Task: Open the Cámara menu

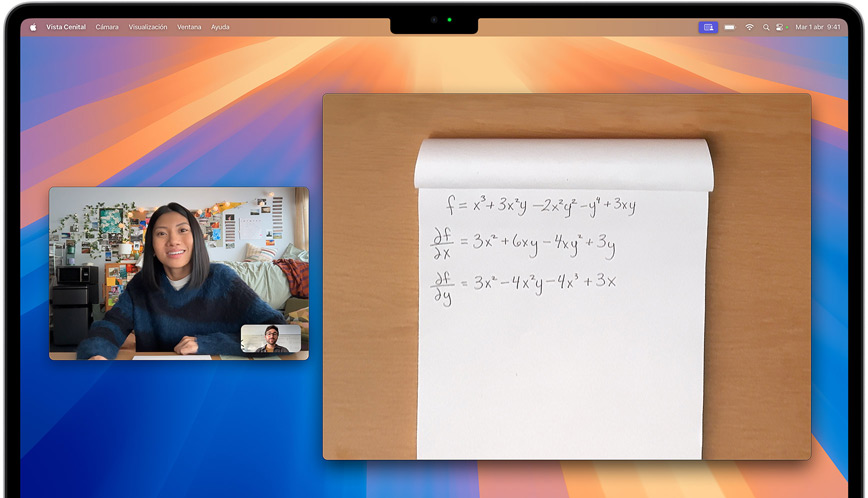Action: (107, 27)
